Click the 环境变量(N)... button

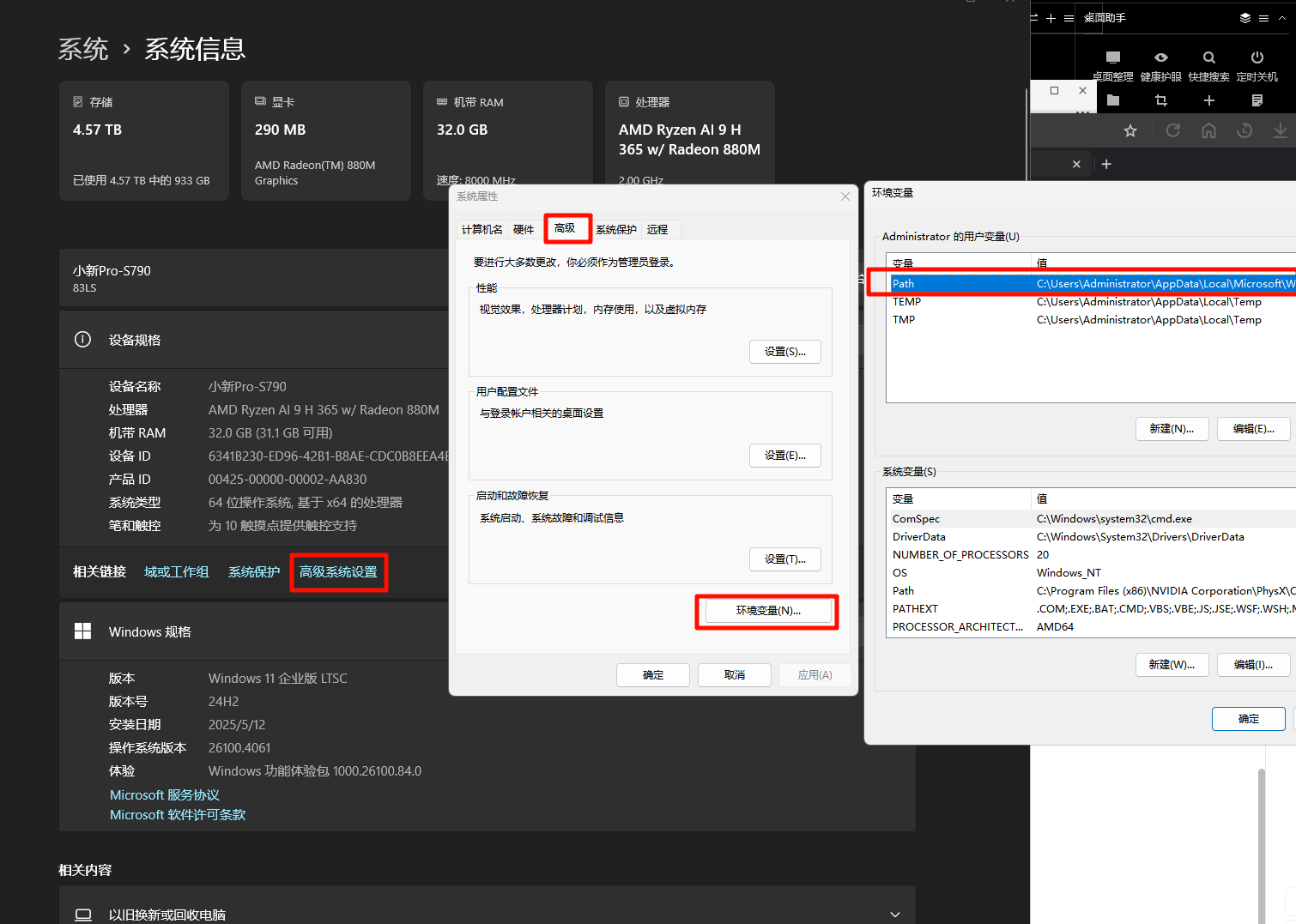click(x=768, y=611)
